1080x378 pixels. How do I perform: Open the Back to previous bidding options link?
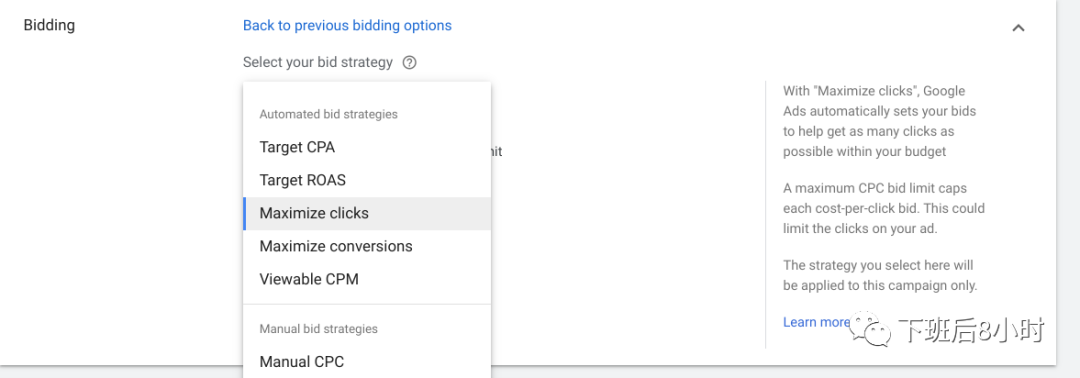pyautogui.click(x=347, y=25)
